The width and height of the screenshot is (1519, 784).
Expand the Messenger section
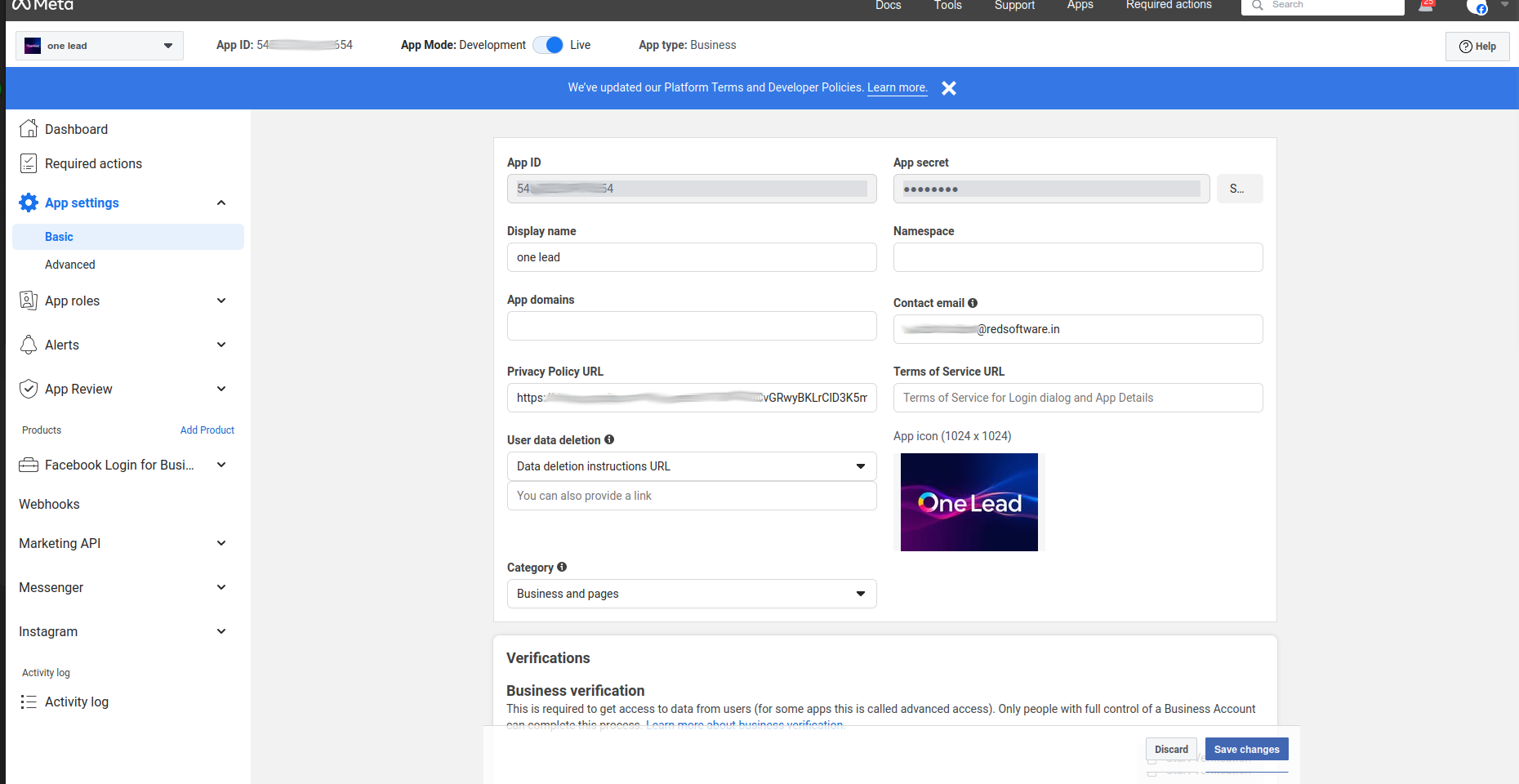pyautogui.click(x=221, y=587)
